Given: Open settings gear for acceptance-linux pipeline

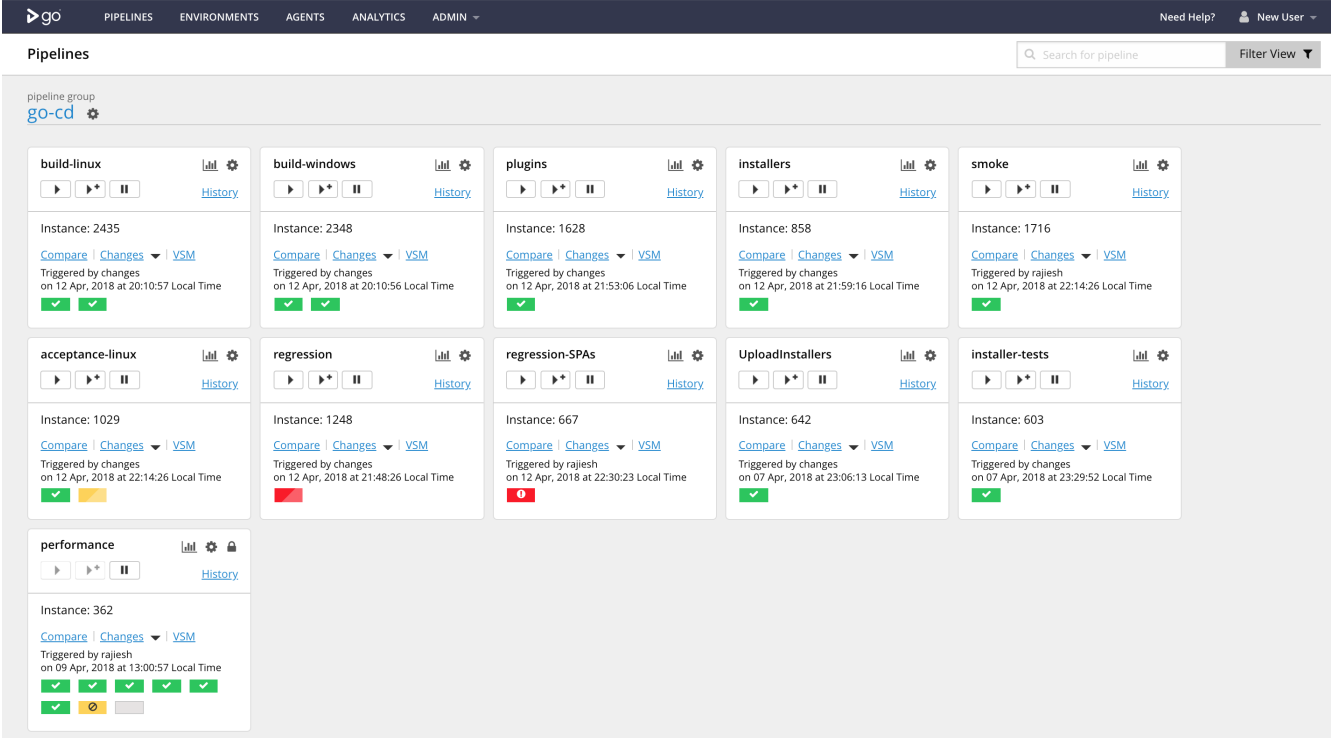Looking at the screenshot, I should click(232, 355).
